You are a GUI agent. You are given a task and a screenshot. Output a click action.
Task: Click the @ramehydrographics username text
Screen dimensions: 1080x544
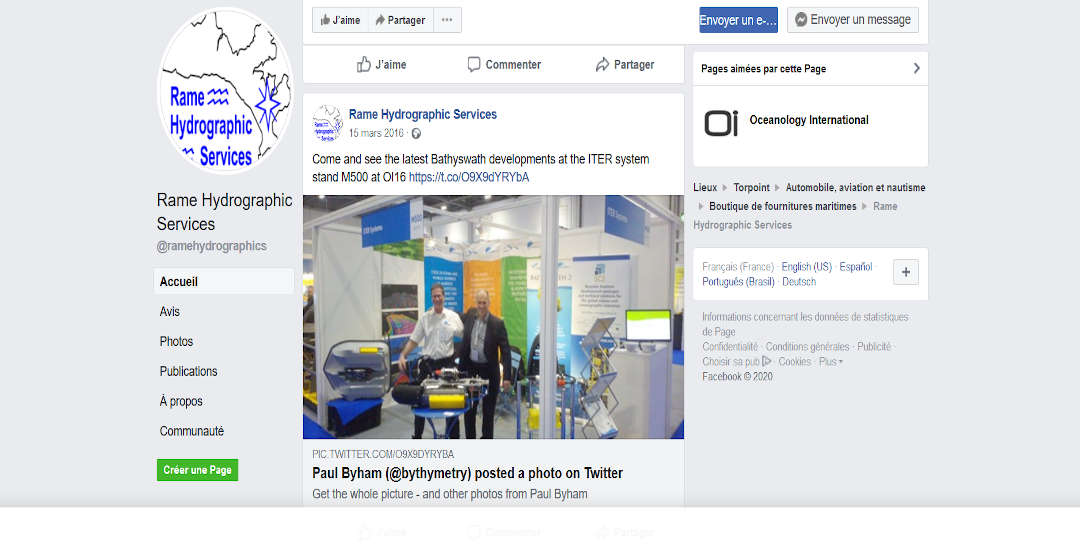[211, 246]
